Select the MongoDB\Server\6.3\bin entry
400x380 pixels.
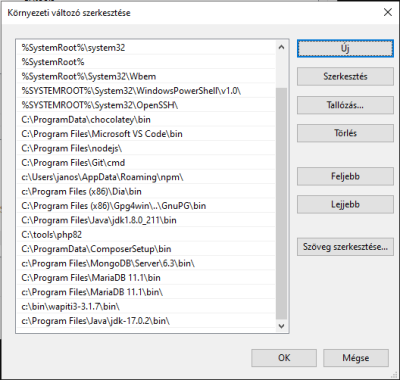(x=146, y=263)
